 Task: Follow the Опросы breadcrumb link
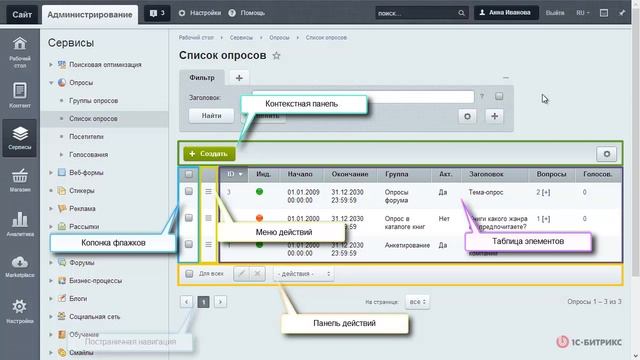coord(279,38)
